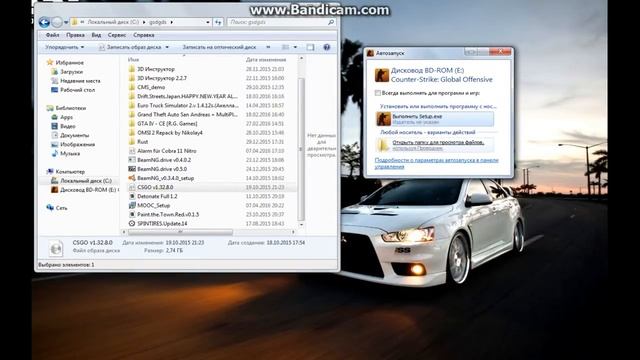Select Paint.the.Town.Red.v0.1.5 file
640x360 pixels.
(x=168, y=214)
